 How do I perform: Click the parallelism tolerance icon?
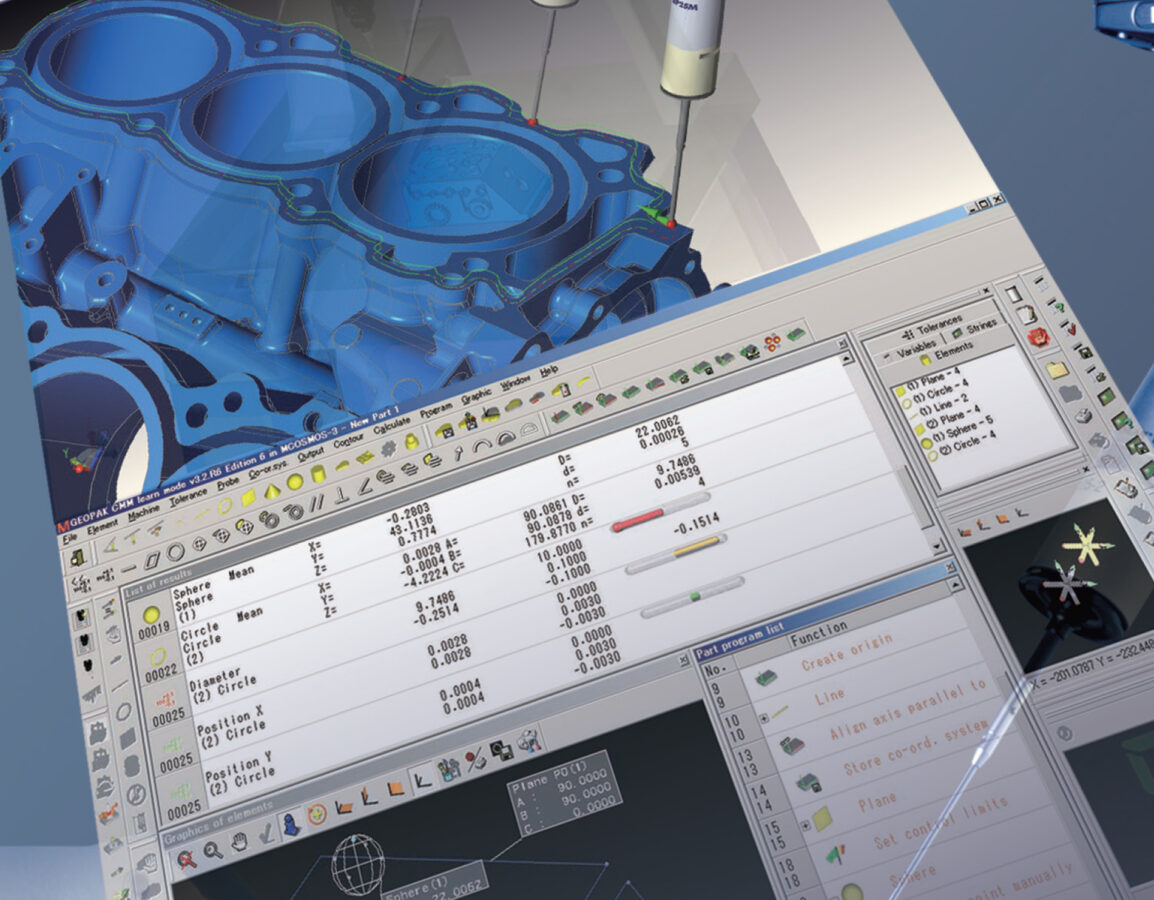(317, 501)
